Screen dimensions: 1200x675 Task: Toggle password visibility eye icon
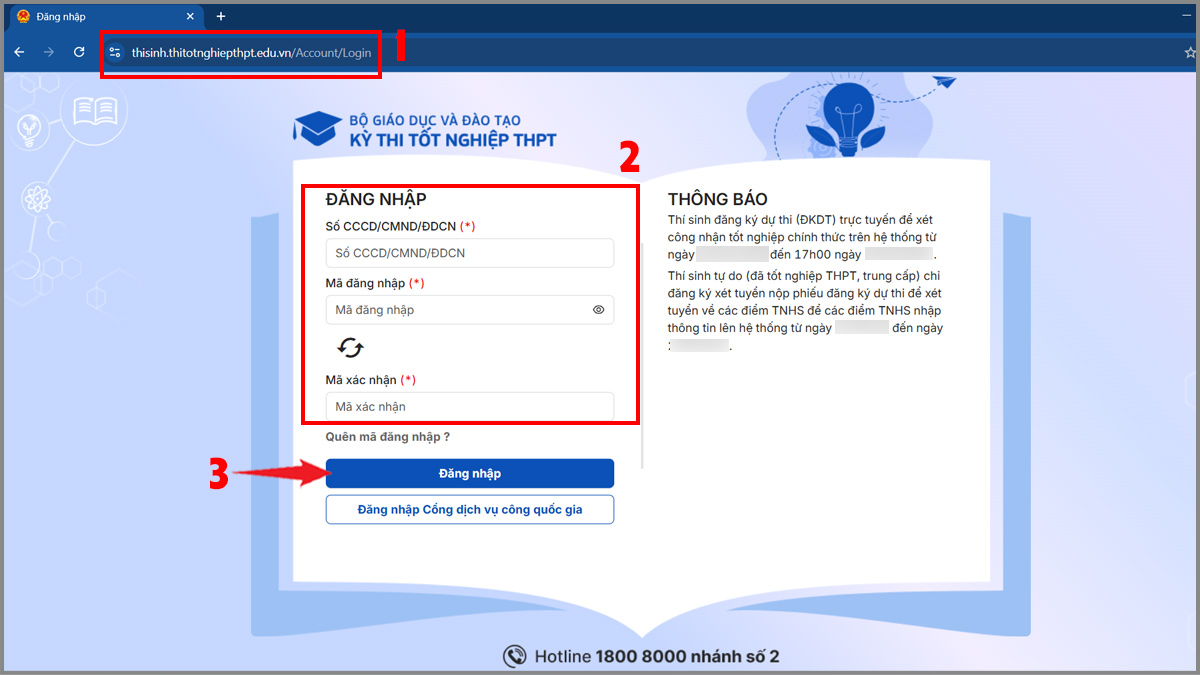[598, 310]
